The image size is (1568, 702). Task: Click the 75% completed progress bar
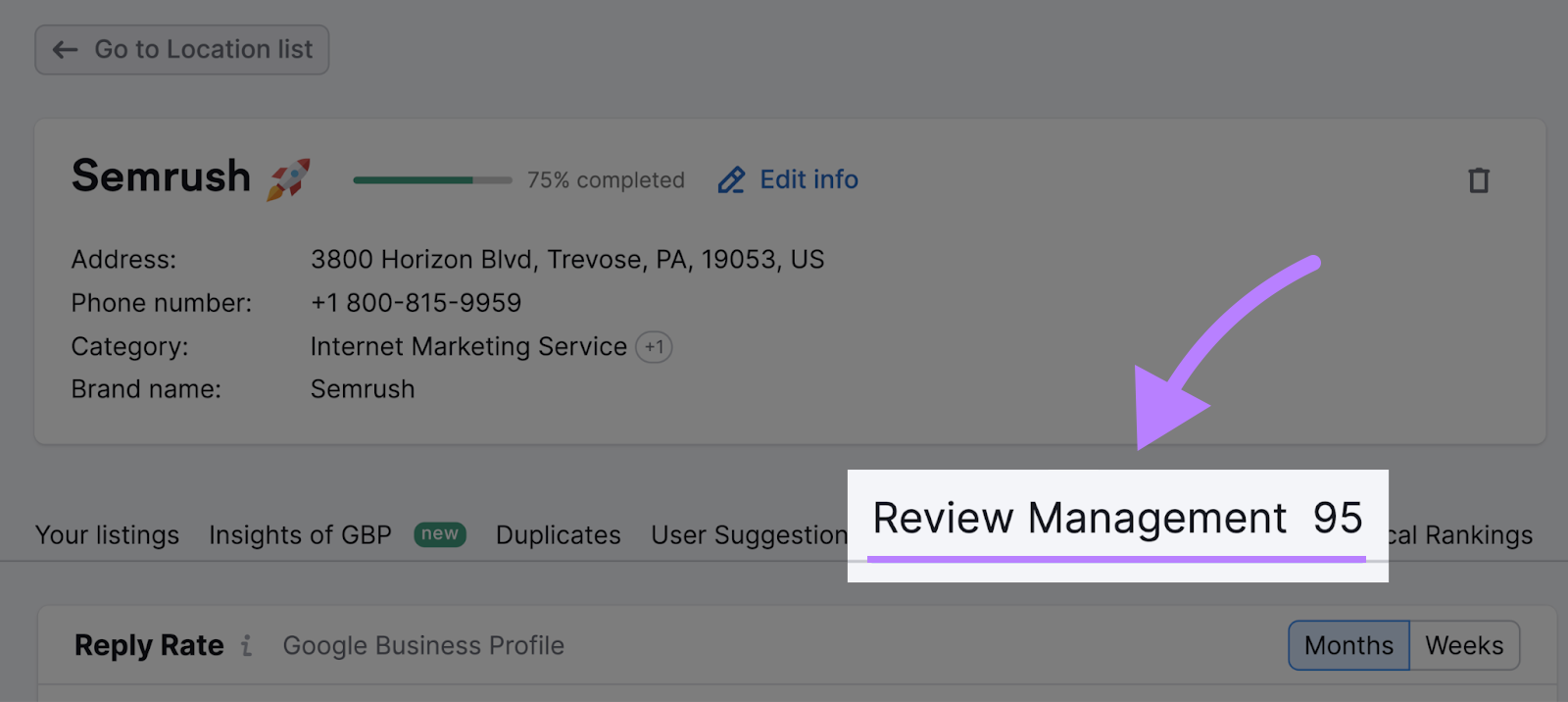tap(432, 180)
